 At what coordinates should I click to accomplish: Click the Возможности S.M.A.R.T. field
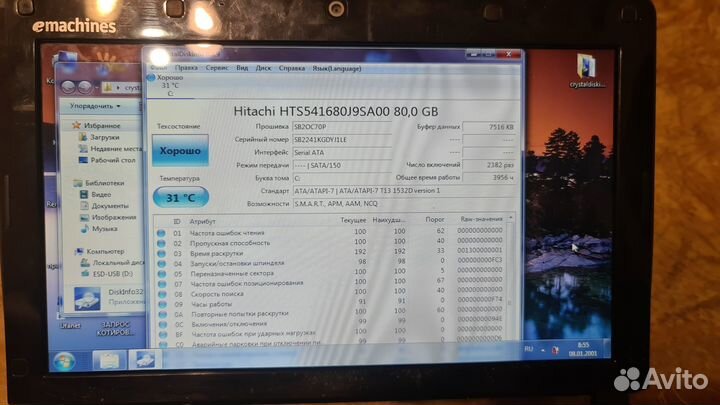pyautogui.click(x=404, y=203)
